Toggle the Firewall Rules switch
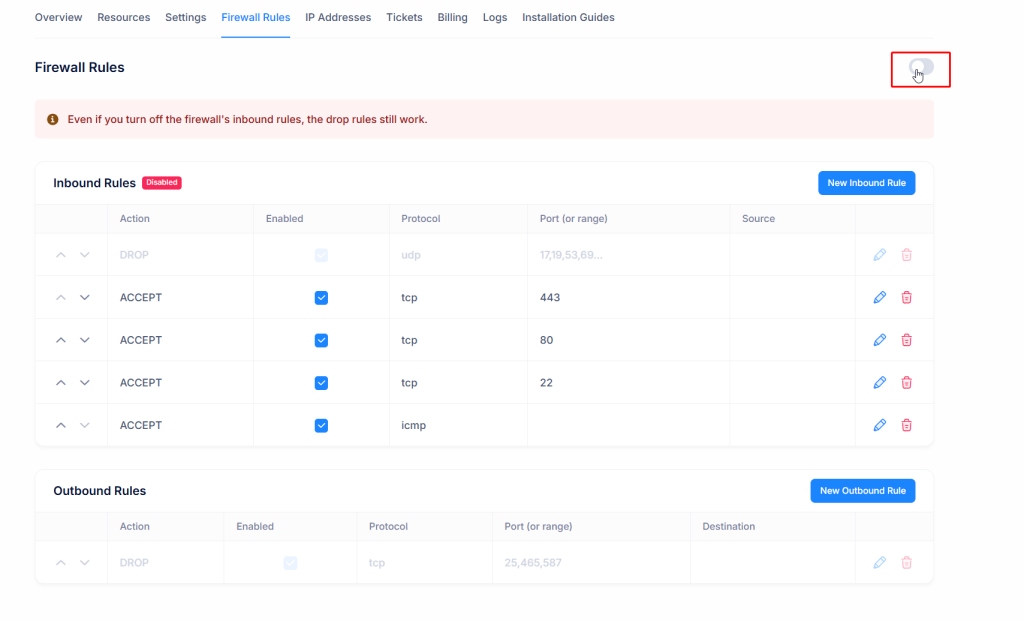 (921, 67)
